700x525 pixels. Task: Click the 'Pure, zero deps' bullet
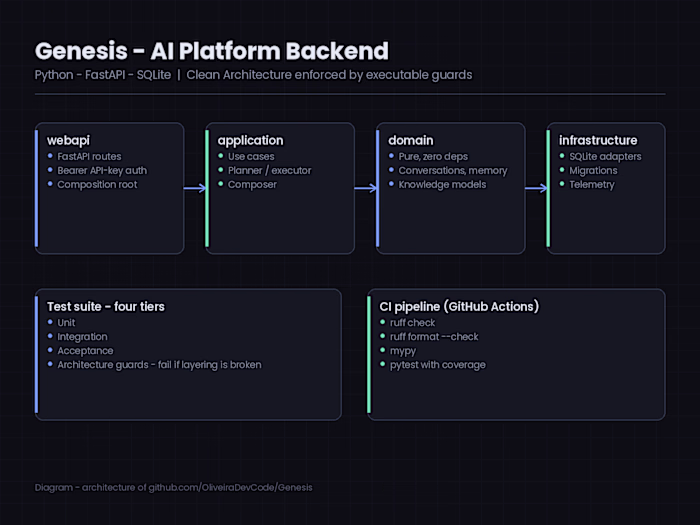point(433,157)
